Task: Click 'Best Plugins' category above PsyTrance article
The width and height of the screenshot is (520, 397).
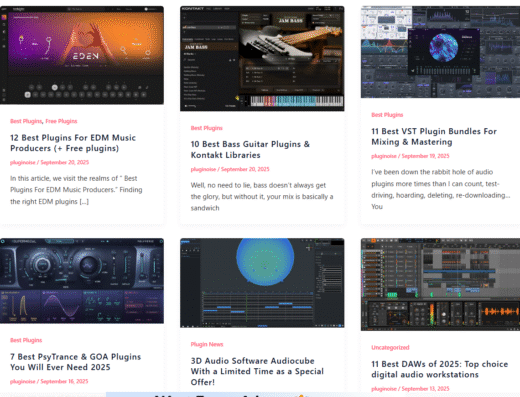Action: [x=26, y=340]
